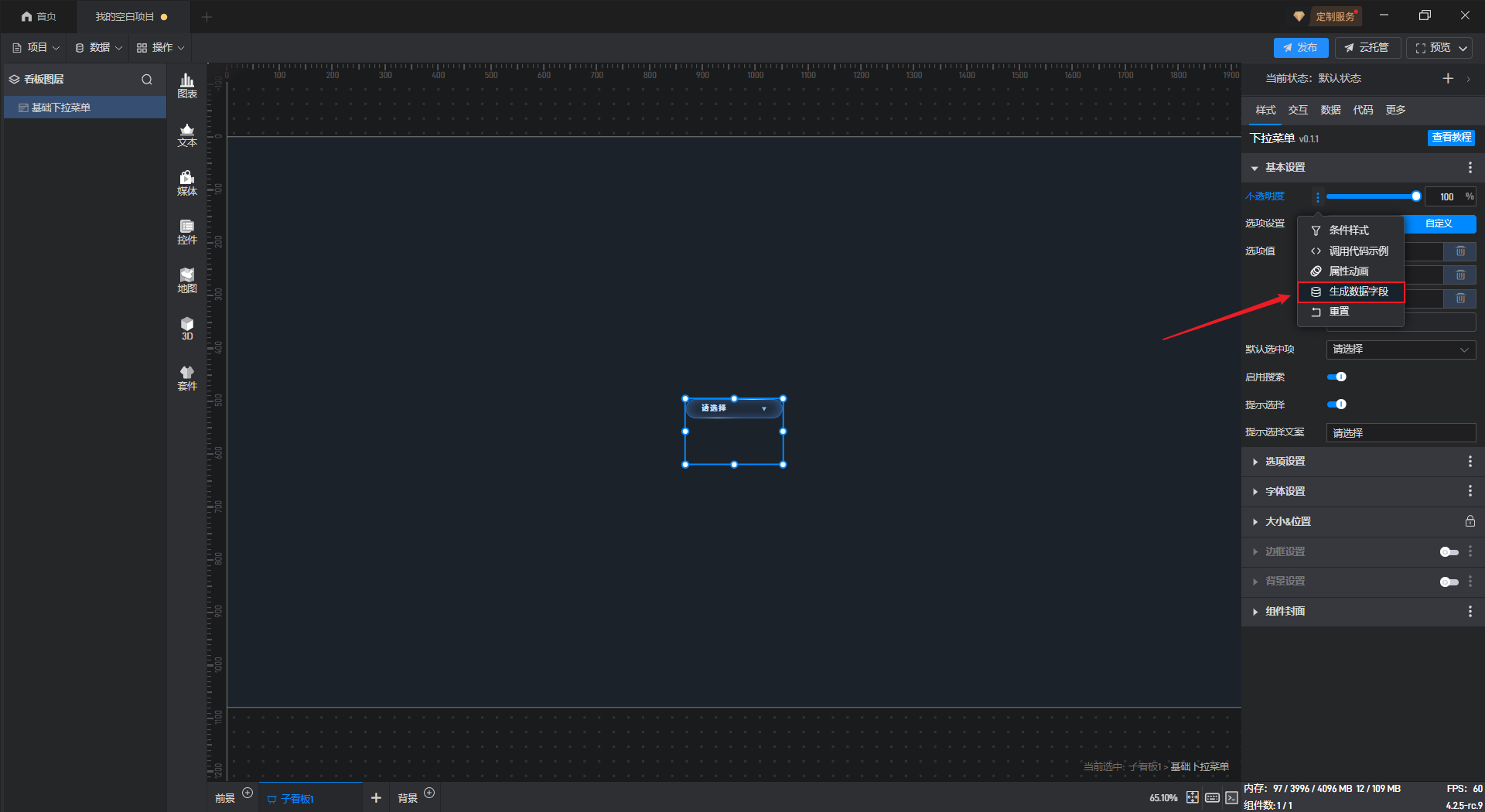Click the 提示选择文案 input field
Screen dimensions: 1485x812
tap(1401, 433)
